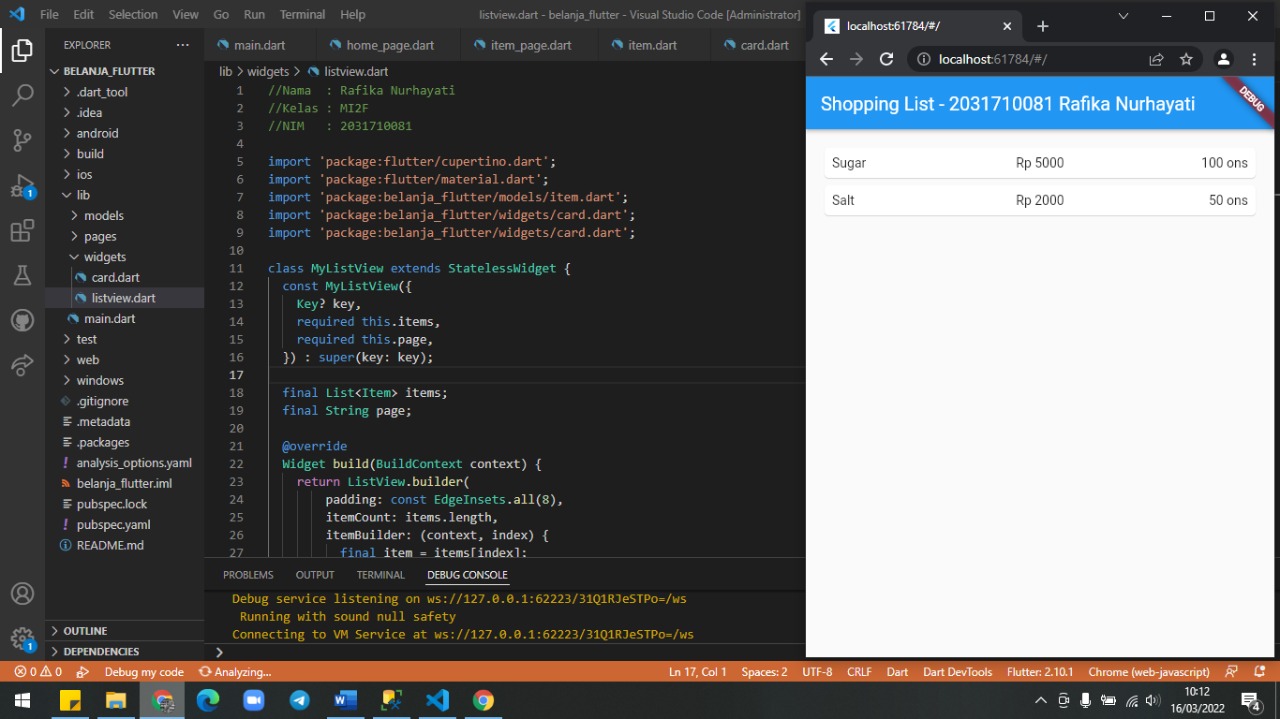Open the Manage settings gear
Viewport: 1280px width, 719px height.
pyautogui.click(x=22, y=638)
